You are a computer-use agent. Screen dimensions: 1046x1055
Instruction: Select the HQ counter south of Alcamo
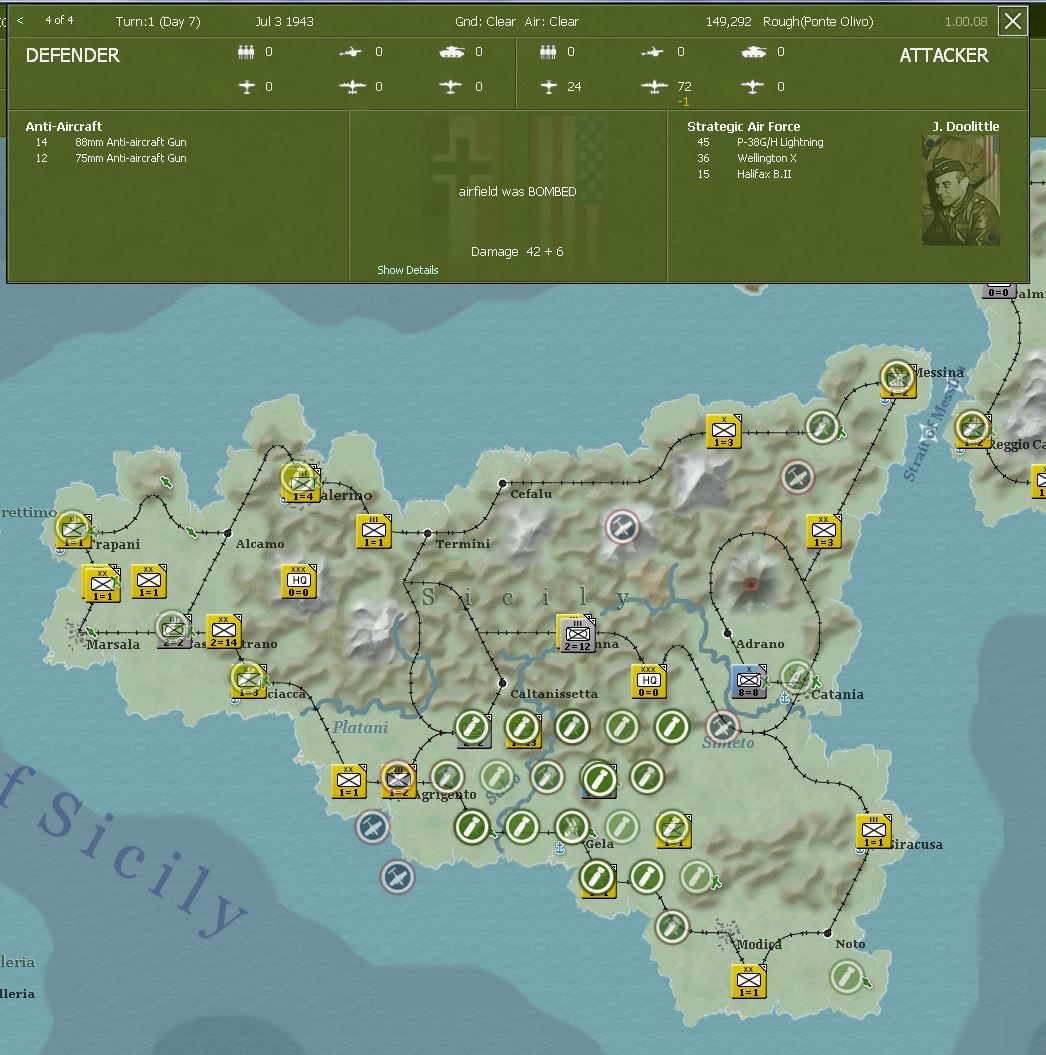point(299,581)
